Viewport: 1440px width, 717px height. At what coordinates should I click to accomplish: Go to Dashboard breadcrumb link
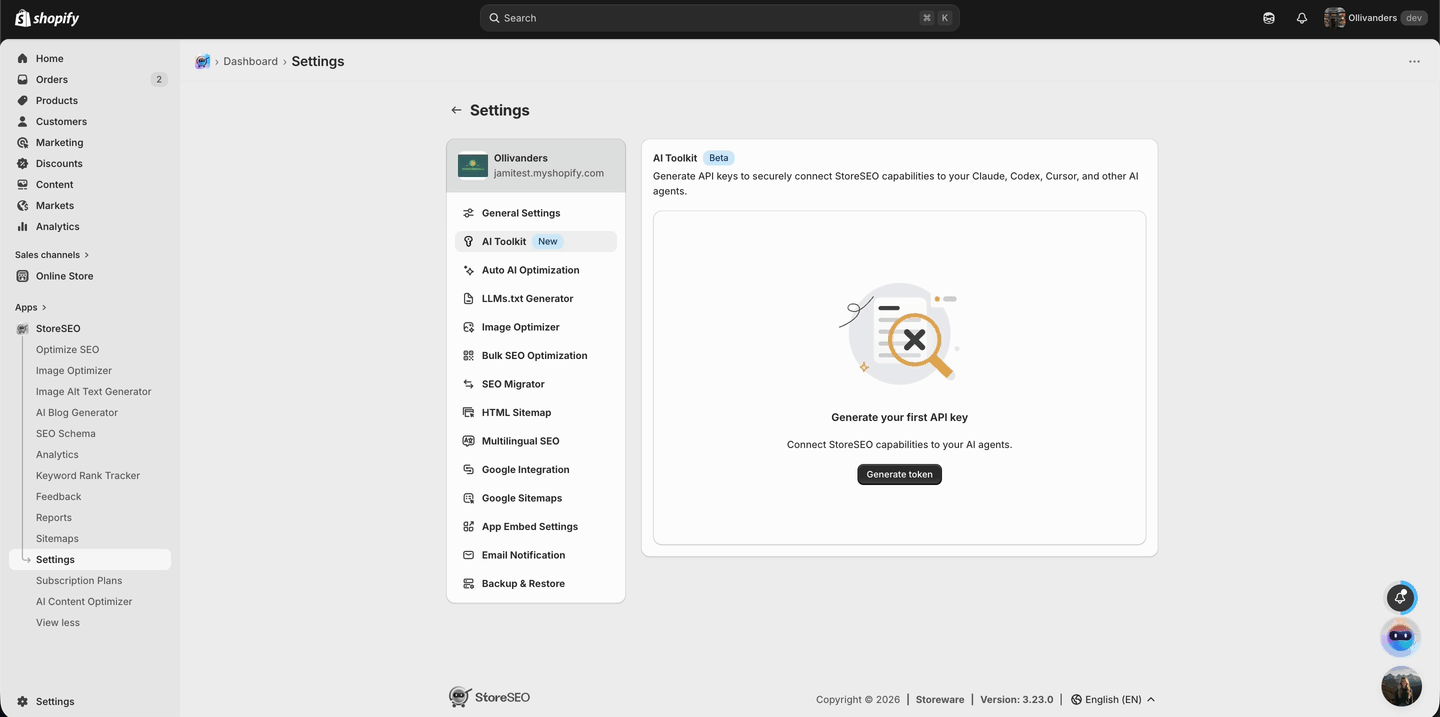251,61
